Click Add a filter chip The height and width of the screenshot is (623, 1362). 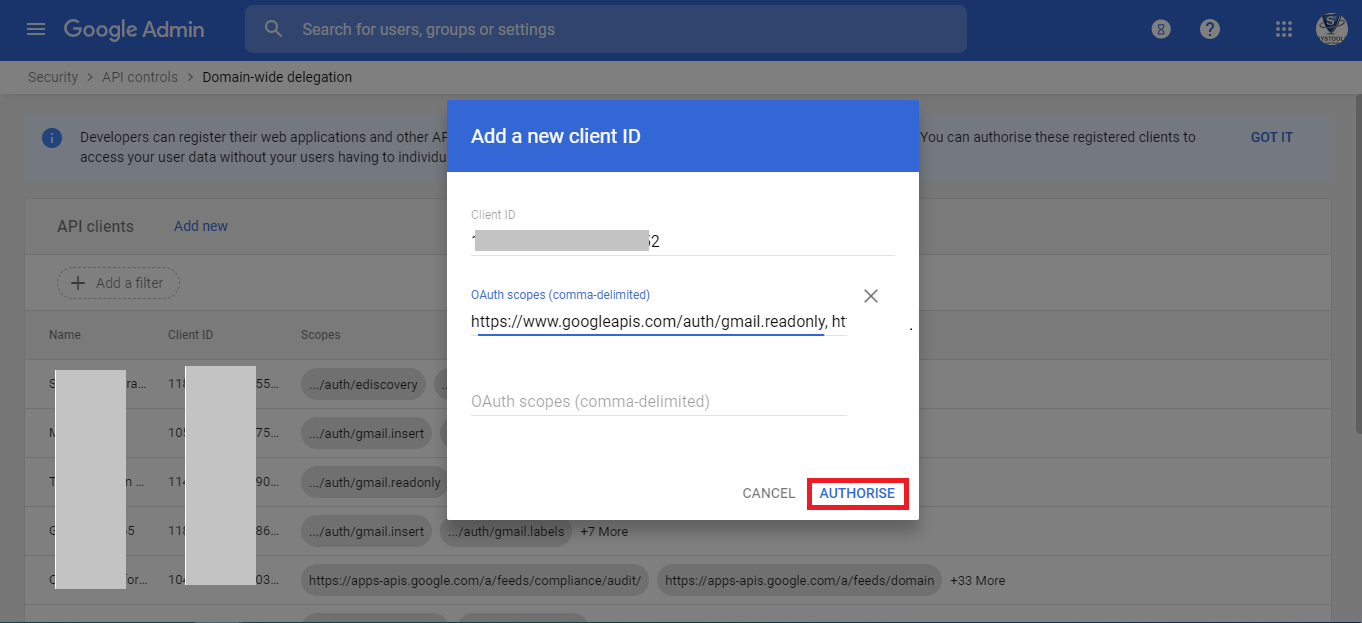(x=118, y=283)
